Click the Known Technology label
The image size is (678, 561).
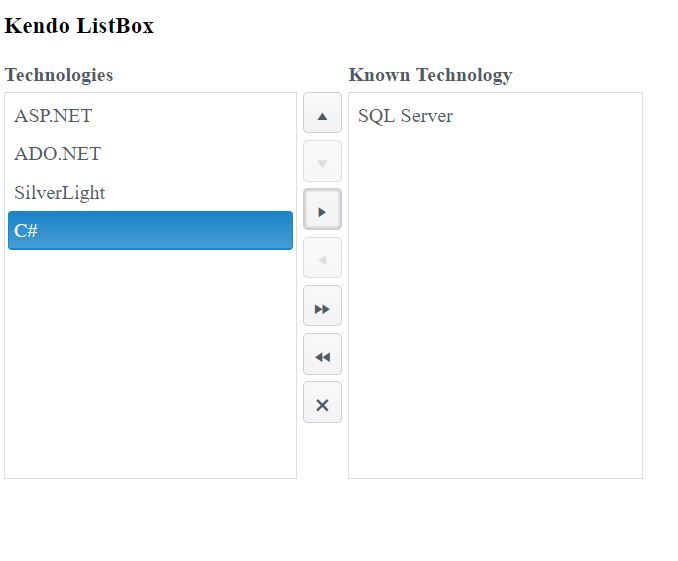pyautogui.click(x=430, y=75)
